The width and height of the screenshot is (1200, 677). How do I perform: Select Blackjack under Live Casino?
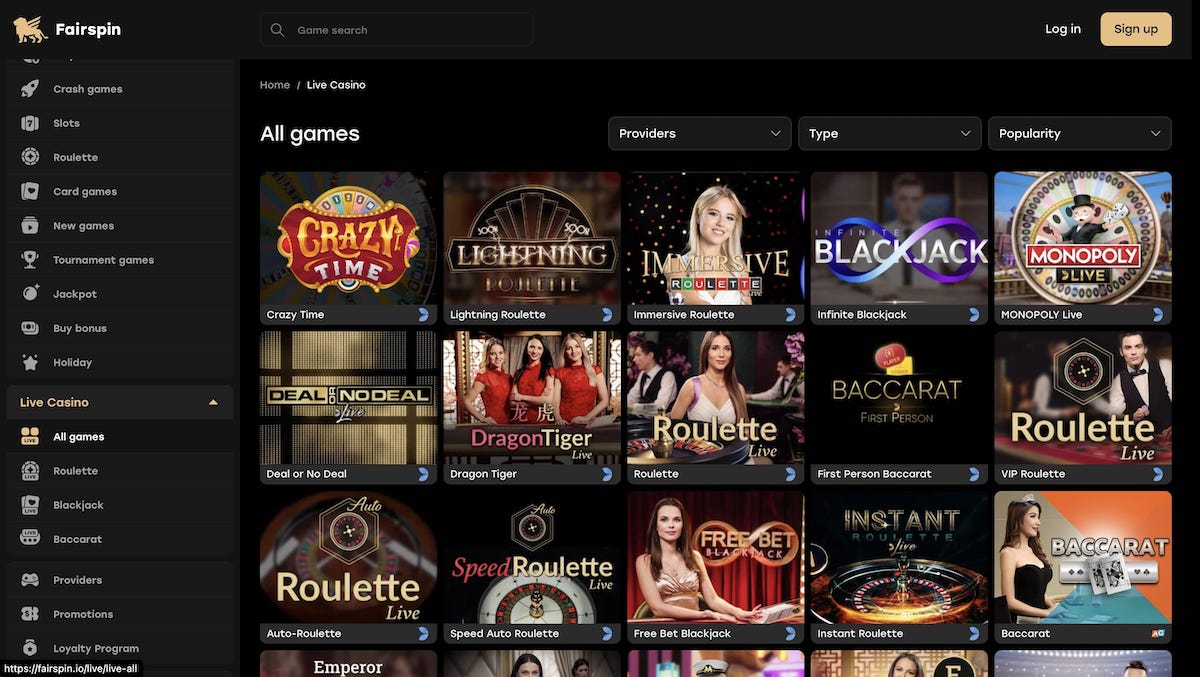click(x=78, y=505)
